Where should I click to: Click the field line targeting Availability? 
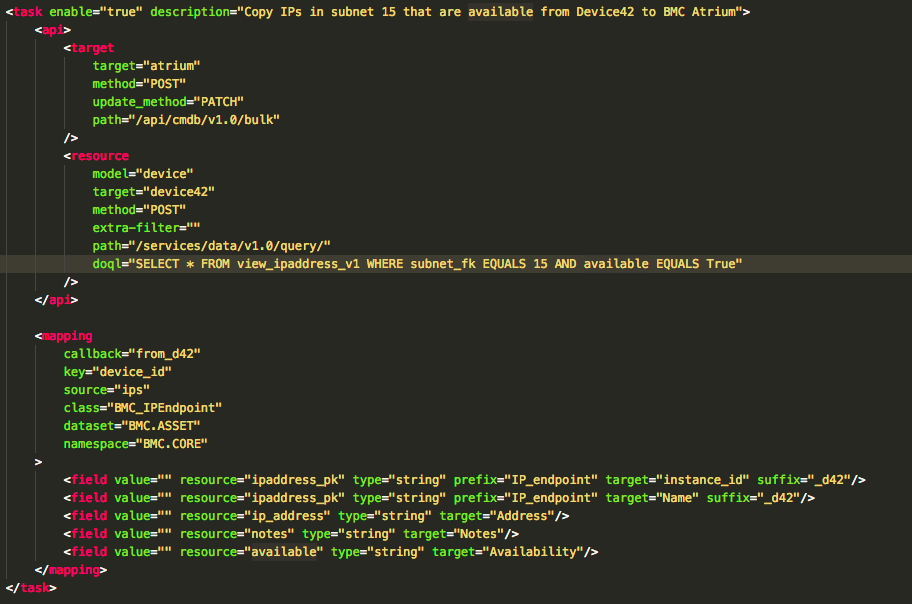[330, 552]
